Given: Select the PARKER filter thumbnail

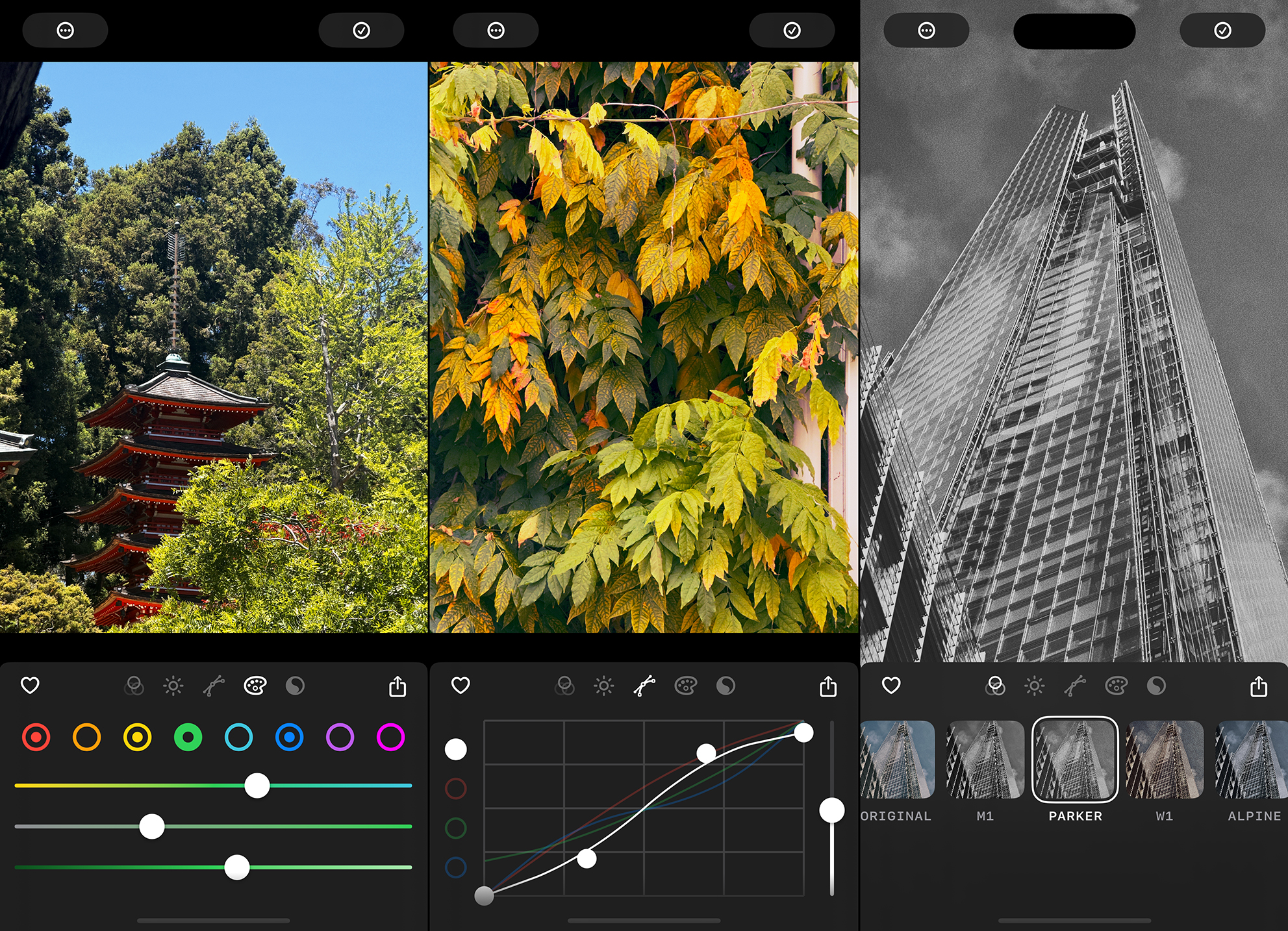Looking at the screenshot, I should click(1075, 760).
